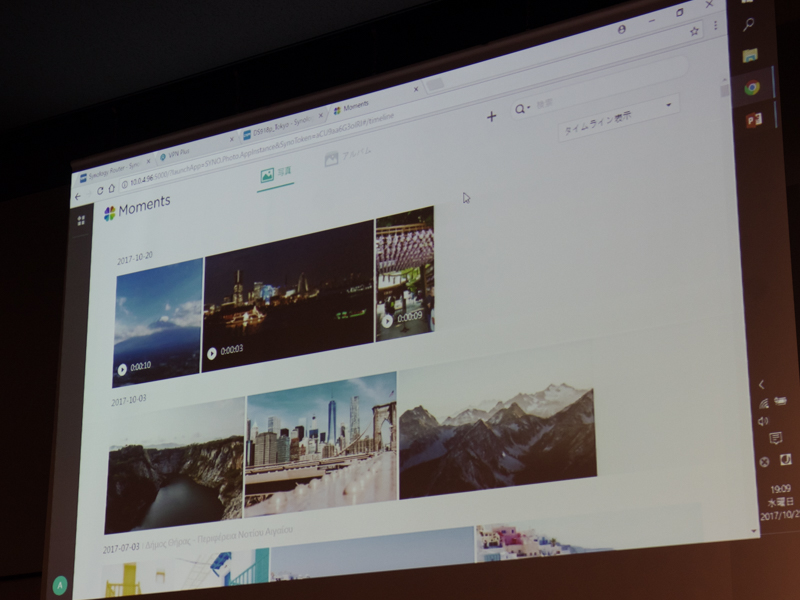
Task: Open the user account avatar labeled A
Action: [x=60, y=585]
